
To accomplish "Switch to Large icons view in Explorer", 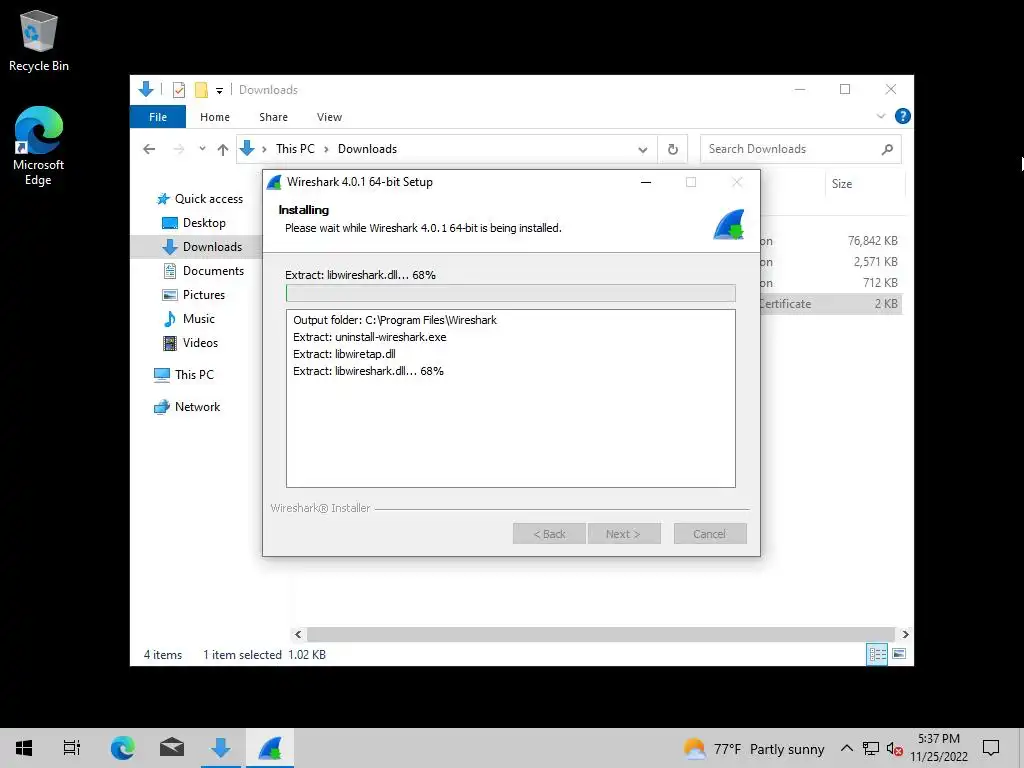I will pos(899,654).
